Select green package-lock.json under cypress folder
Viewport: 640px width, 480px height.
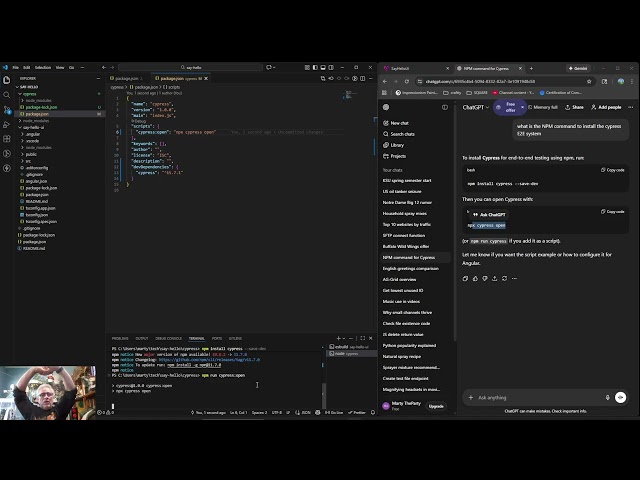pos(41,107)
